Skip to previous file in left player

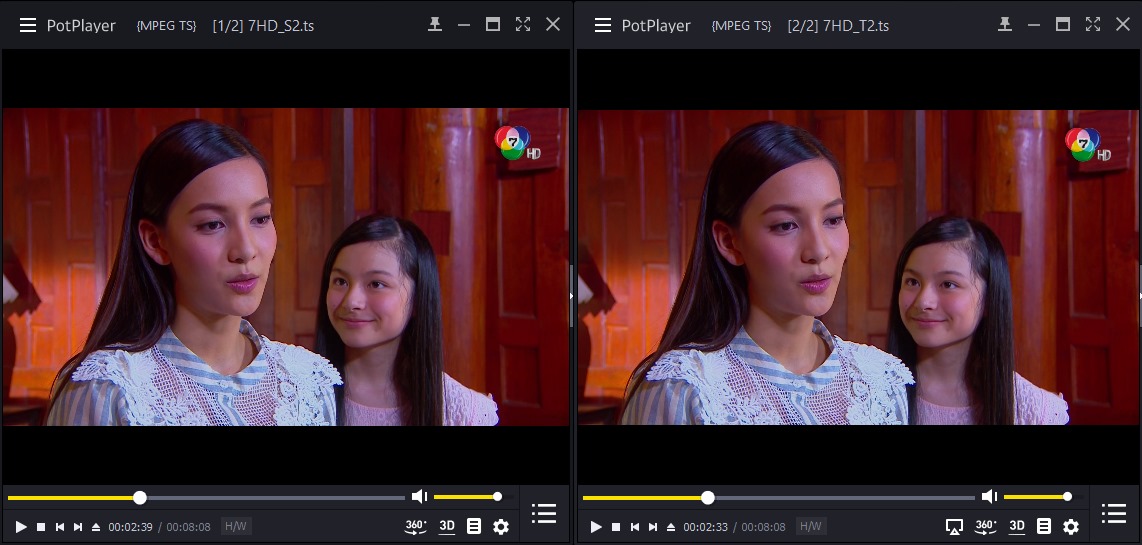[60, 527]
